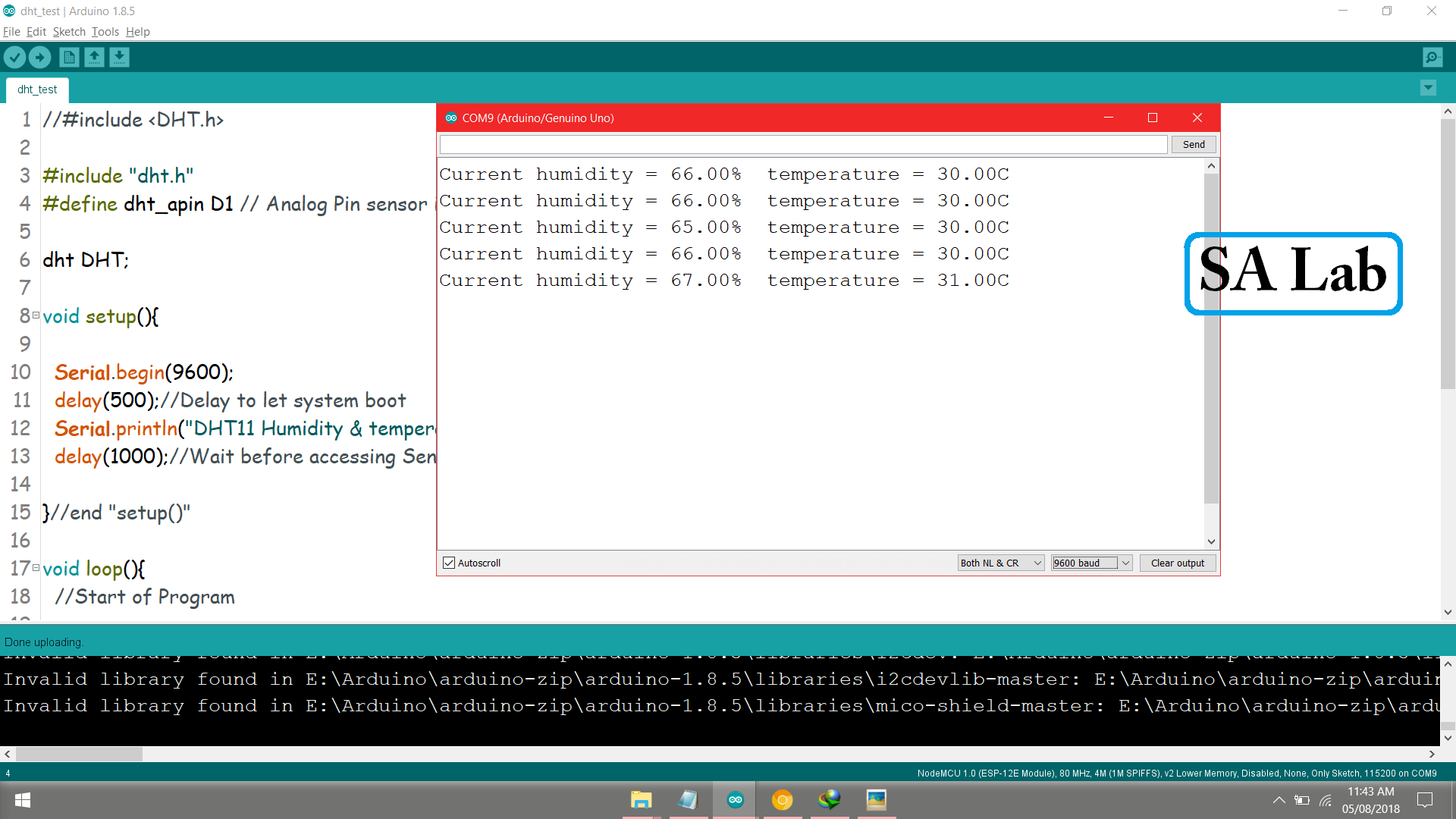The height and width of the screenshot is (819, 1456).
Task: Click the Upload arrow icon
Action: click(39, 57)
